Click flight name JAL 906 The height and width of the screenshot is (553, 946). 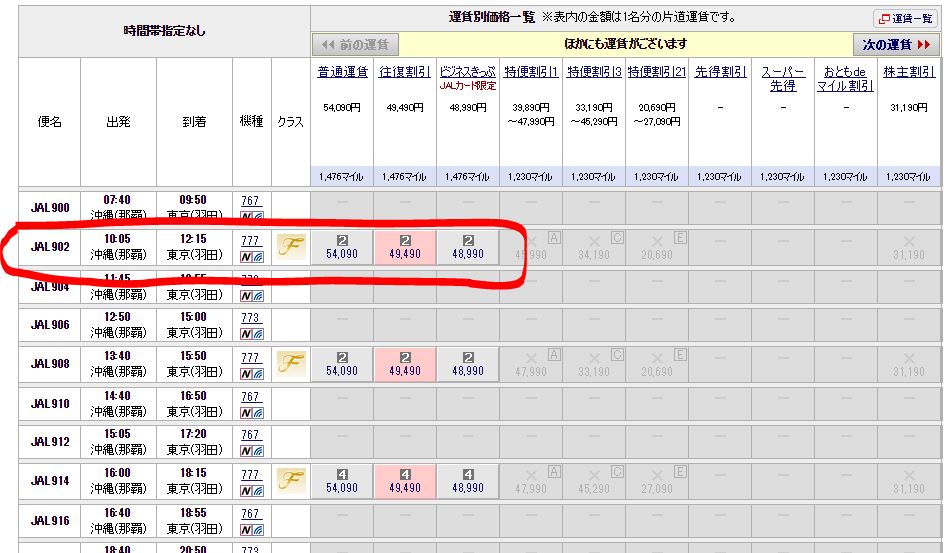tap(49, 324)
